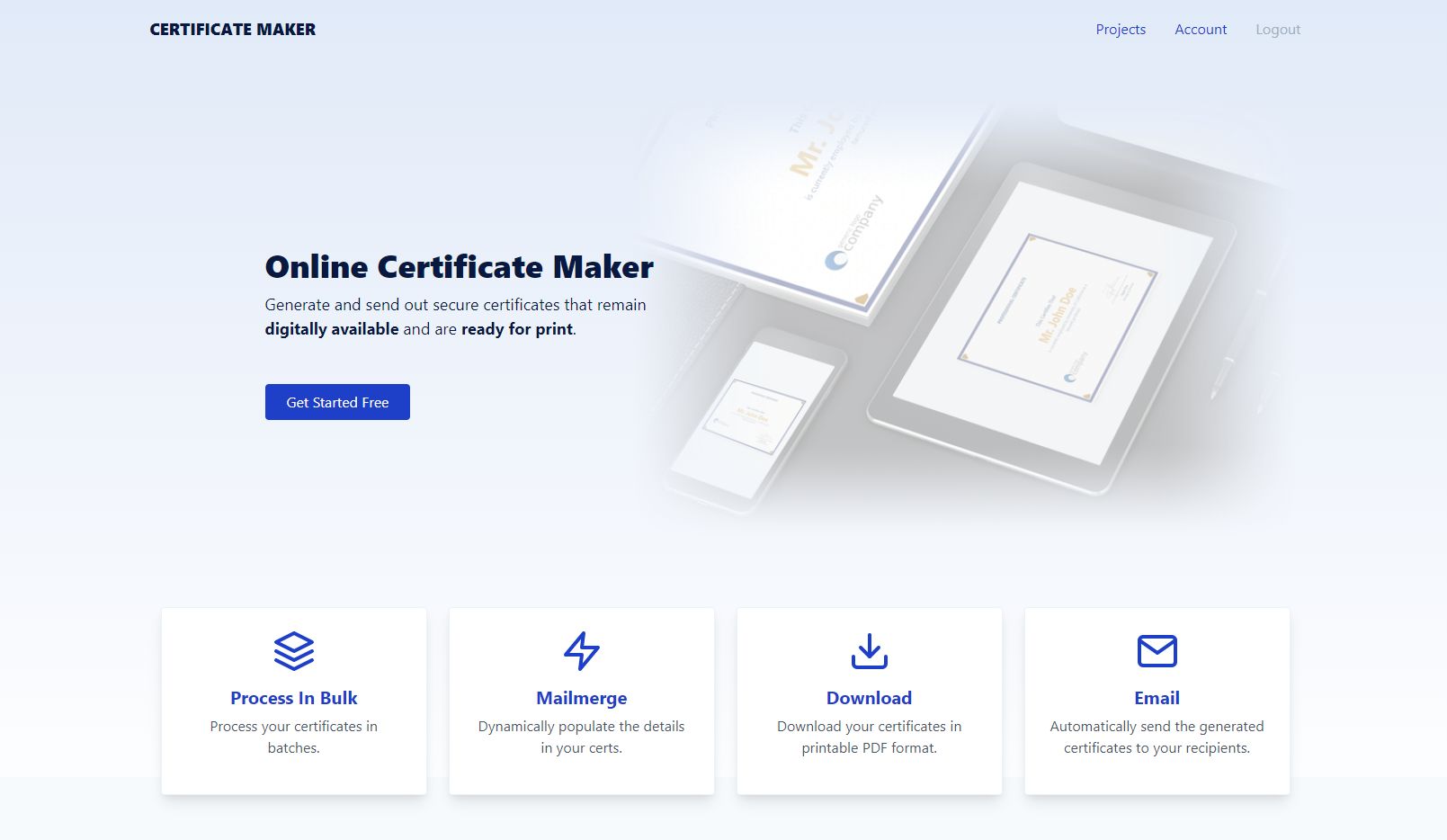Click the Email heading
The width and height of the screenshot is (1447, 840).
[1157, 698]
